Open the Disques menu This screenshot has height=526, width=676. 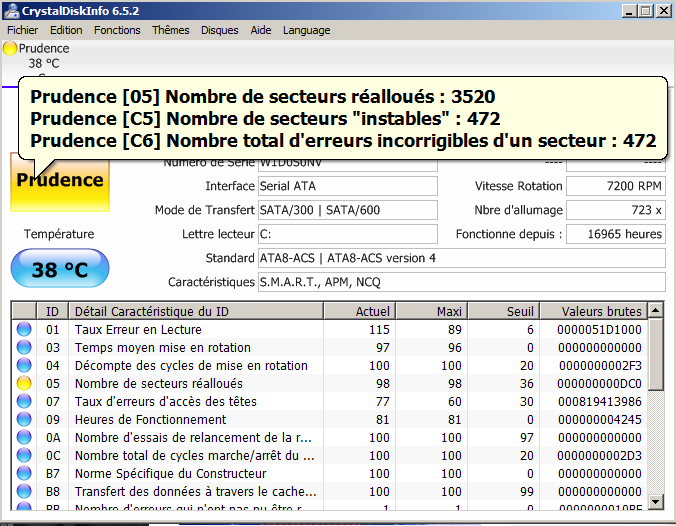219,30
